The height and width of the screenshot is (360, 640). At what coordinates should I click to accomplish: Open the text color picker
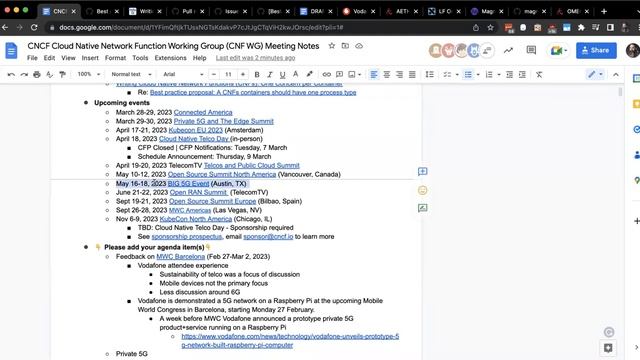coord(296,74)
